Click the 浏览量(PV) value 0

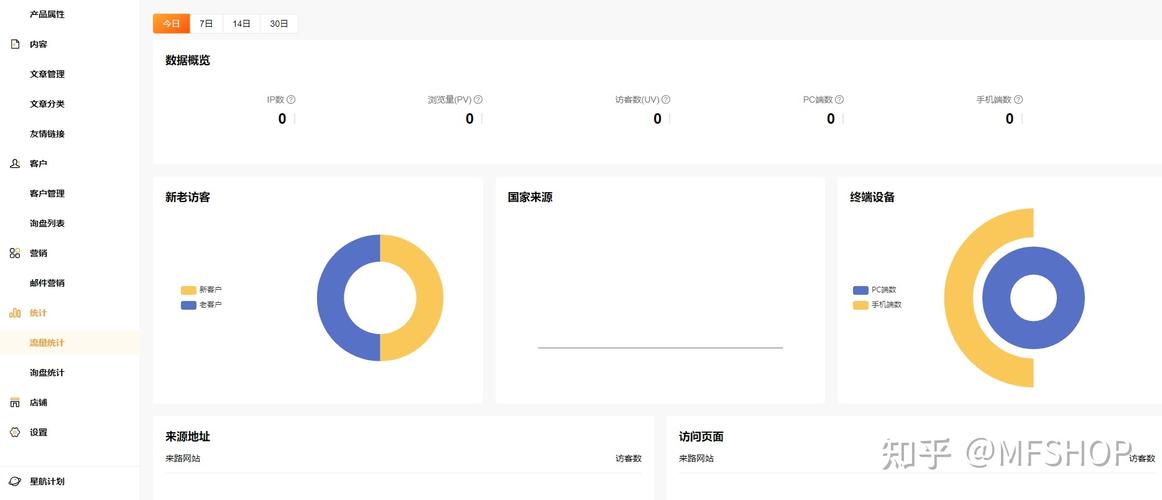coord(470,119)
